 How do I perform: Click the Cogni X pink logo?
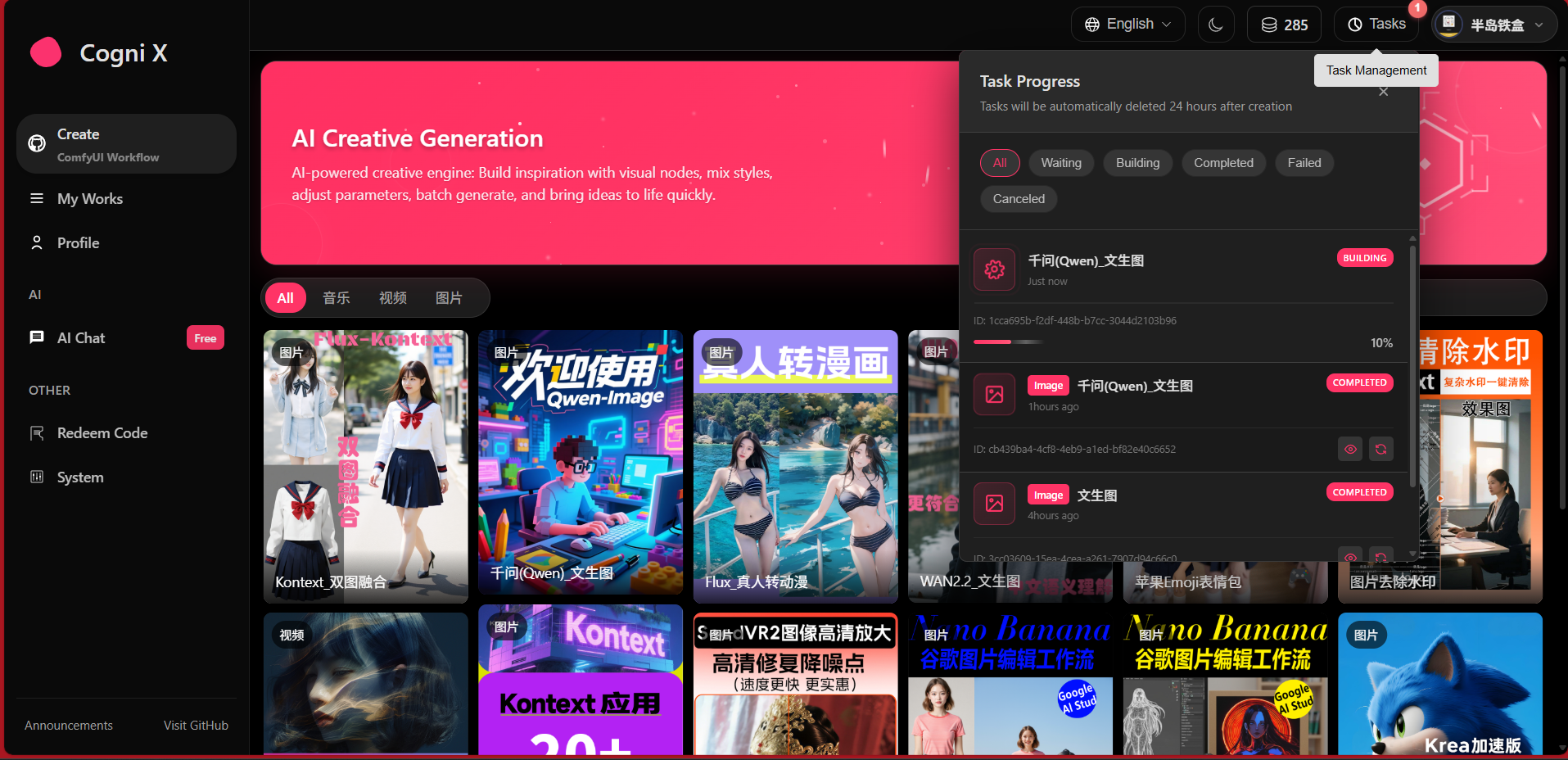point(46,52)
